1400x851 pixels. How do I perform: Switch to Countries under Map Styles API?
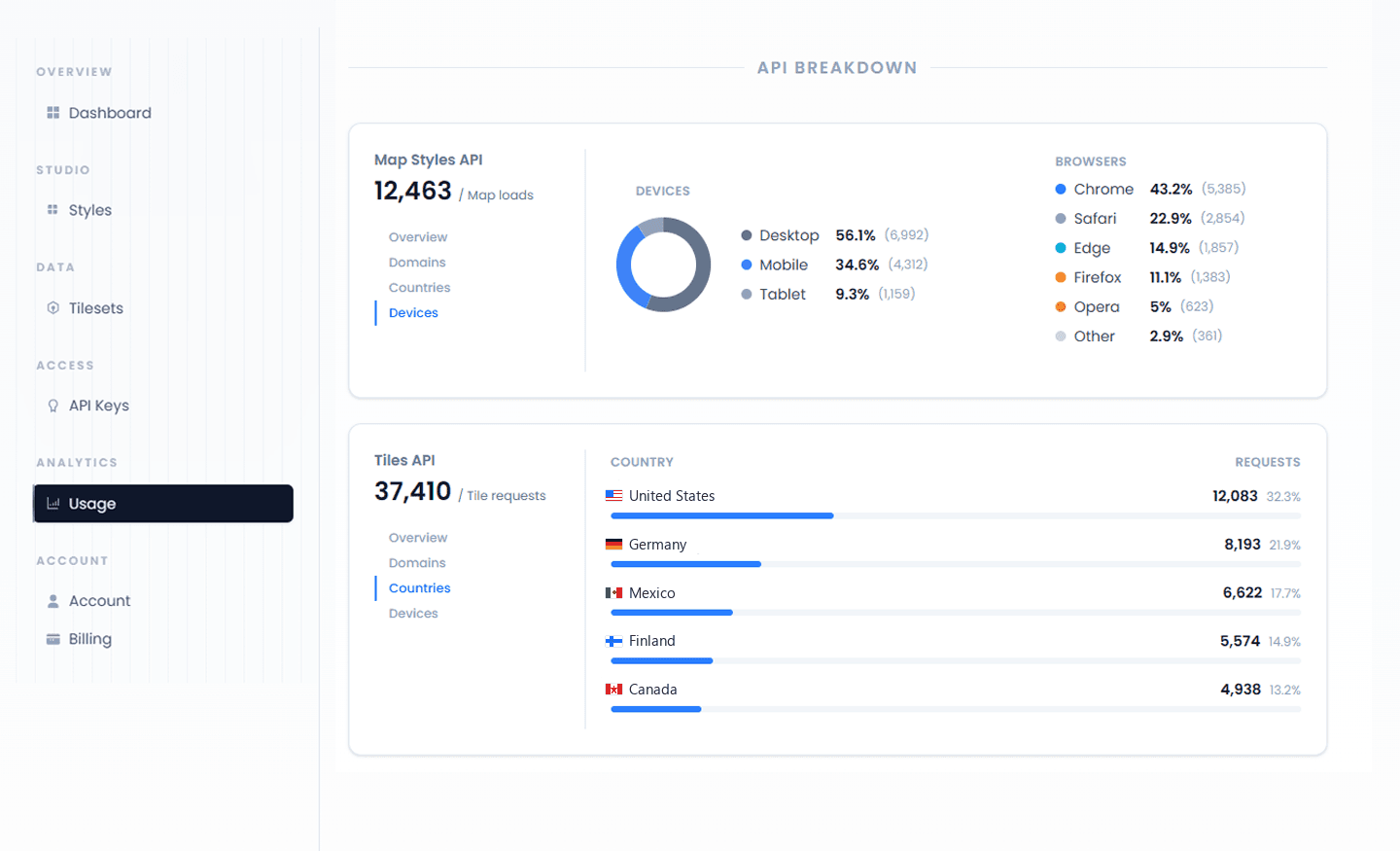click(419, 287)
